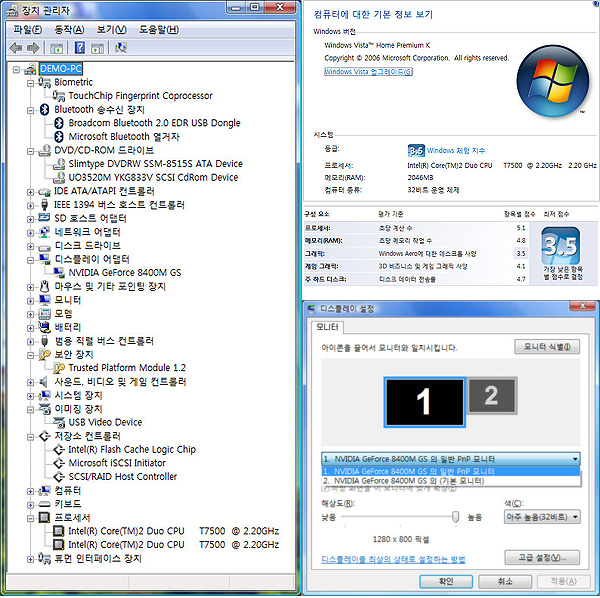Select the DEMO-PC computer name
The image size is (600, 598).
coord(60,69)
